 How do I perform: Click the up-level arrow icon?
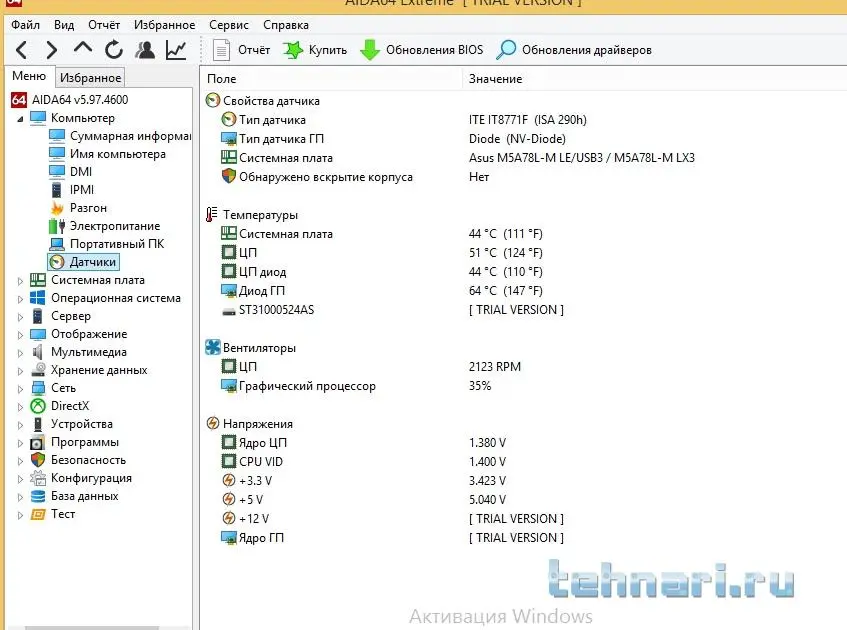coord(83,49)
